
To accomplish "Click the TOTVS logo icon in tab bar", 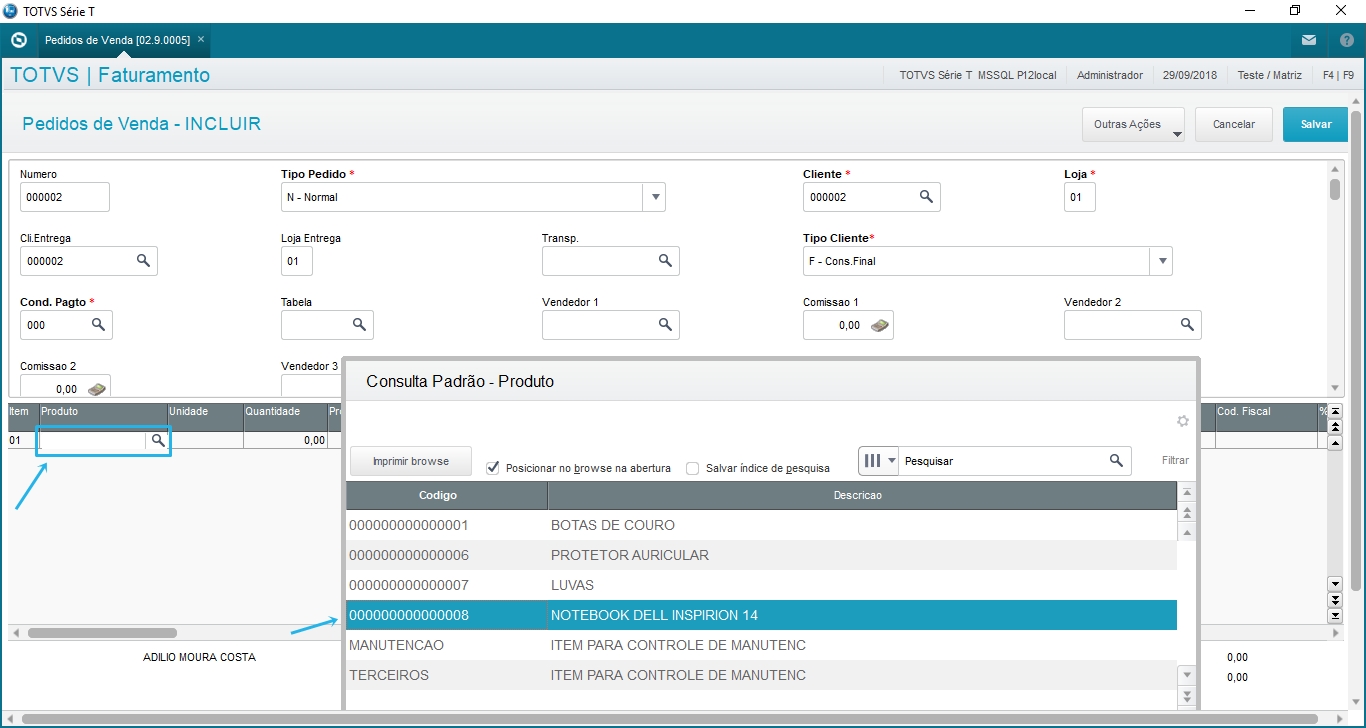I will (x=18, y=40).
